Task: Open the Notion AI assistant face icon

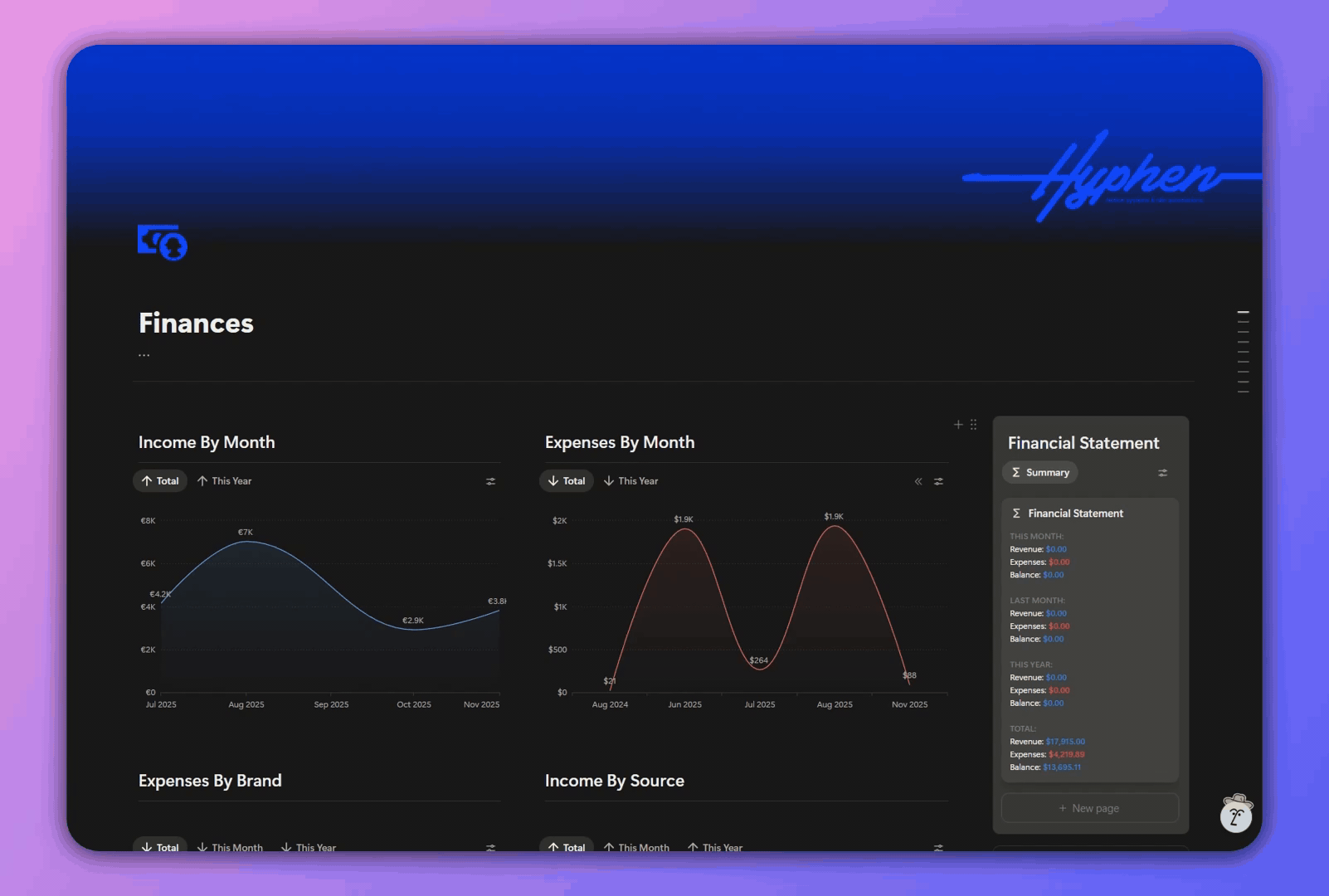Action: pos(1235,814)
